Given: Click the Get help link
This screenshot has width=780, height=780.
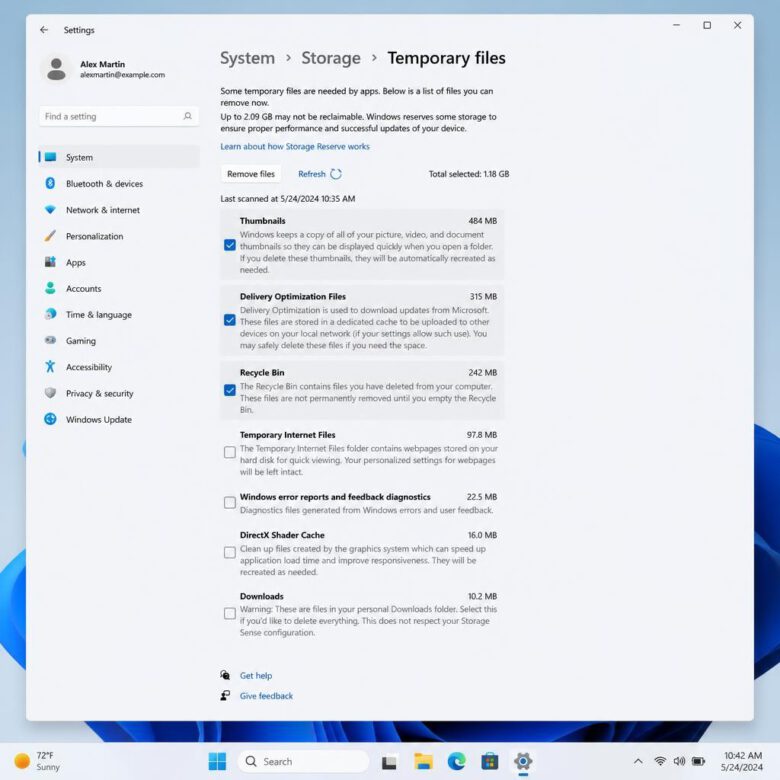Looking at the screenshot, I should point(256,676).
